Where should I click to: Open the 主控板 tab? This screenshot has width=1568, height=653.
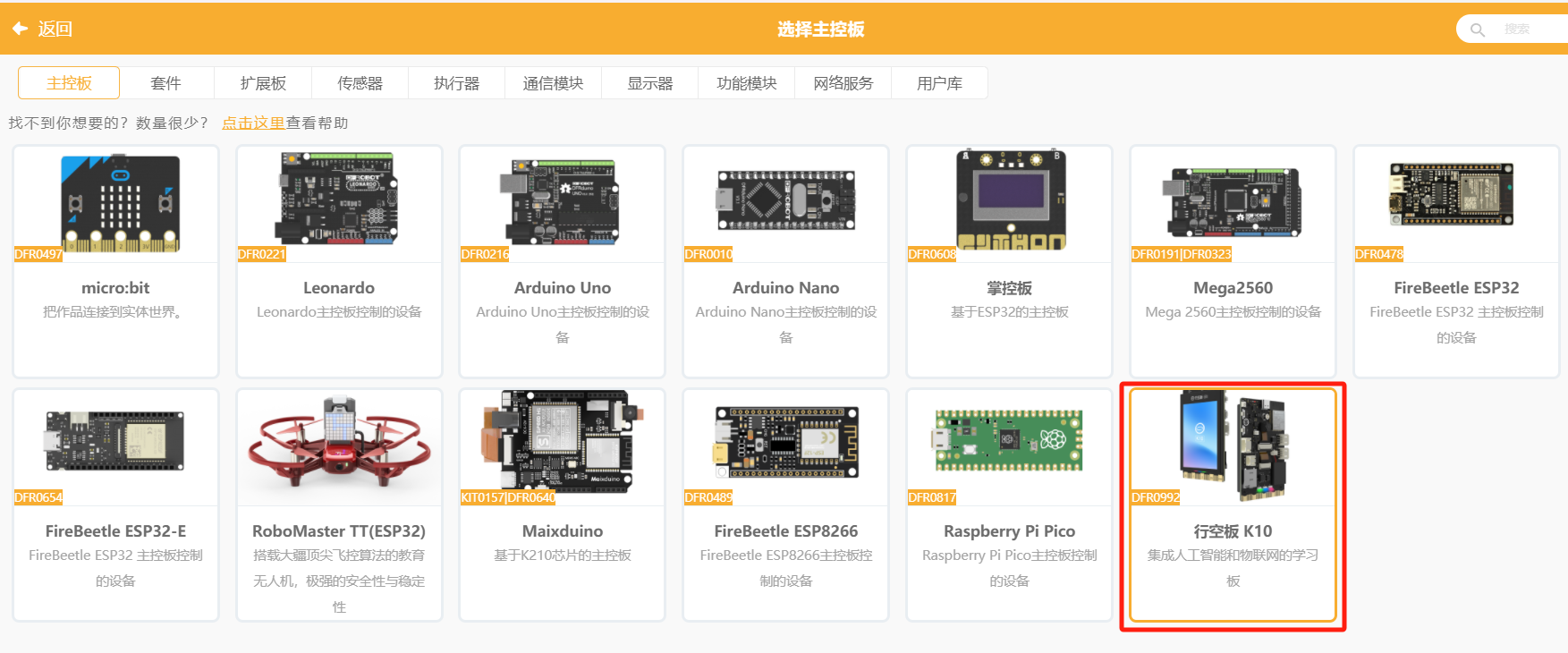(69, 83)
